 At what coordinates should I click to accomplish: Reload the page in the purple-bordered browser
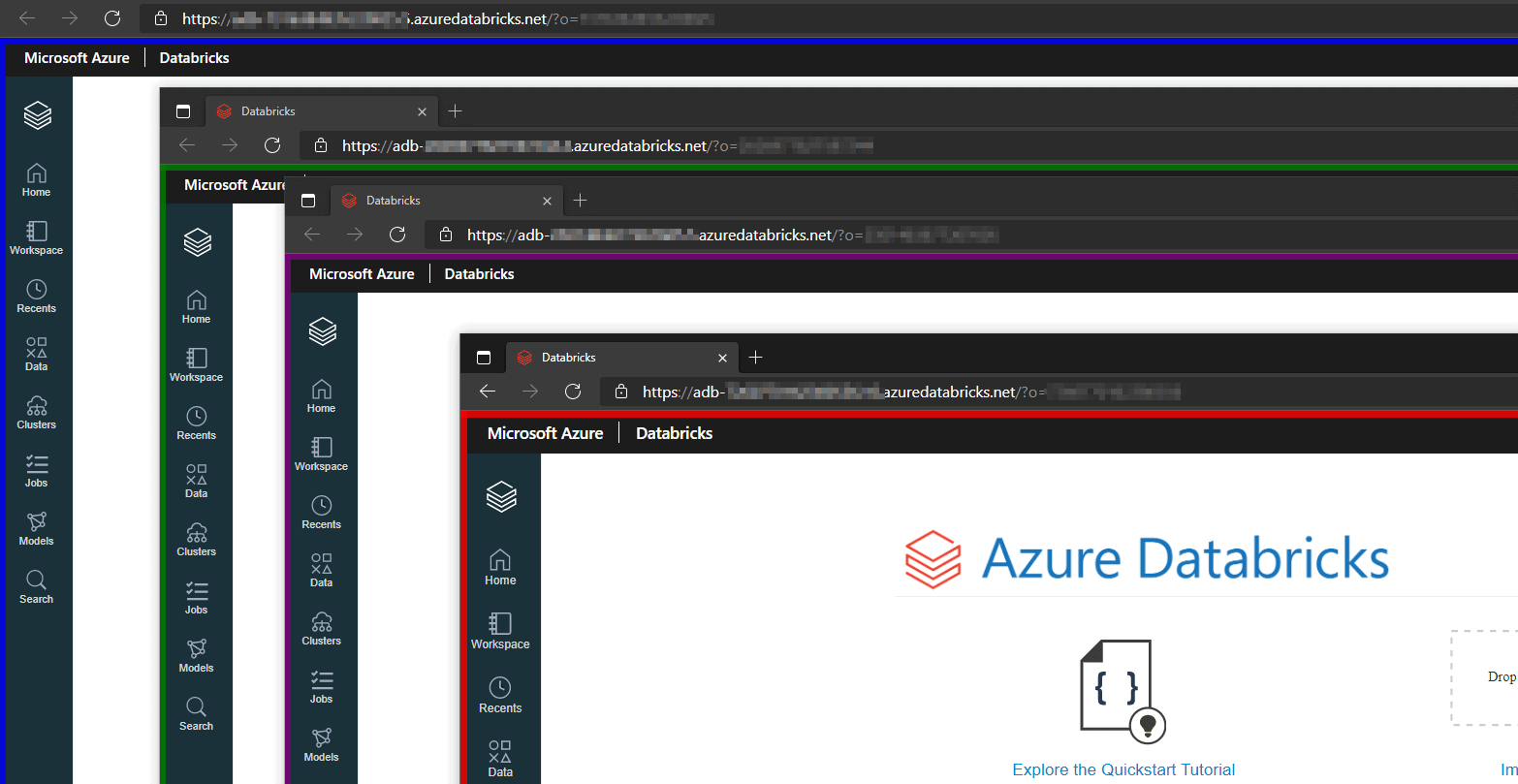(397, 235)
